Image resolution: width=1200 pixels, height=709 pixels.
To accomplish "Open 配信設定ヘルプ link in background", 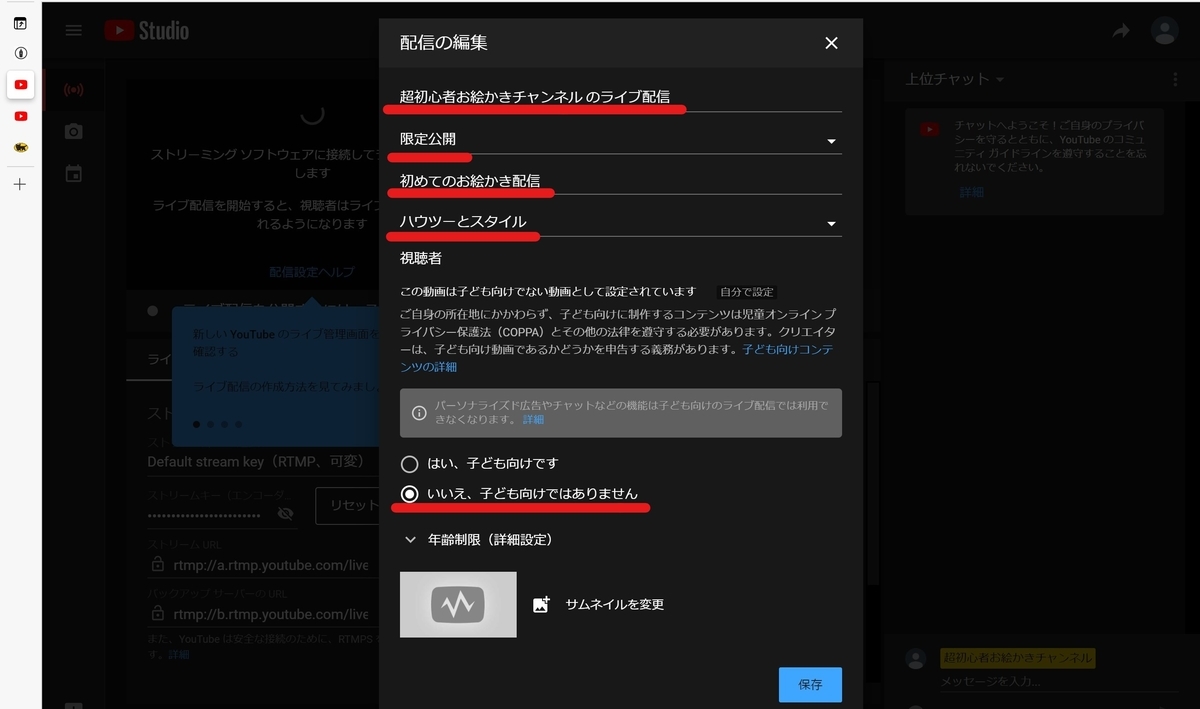I will coord(312,272).
